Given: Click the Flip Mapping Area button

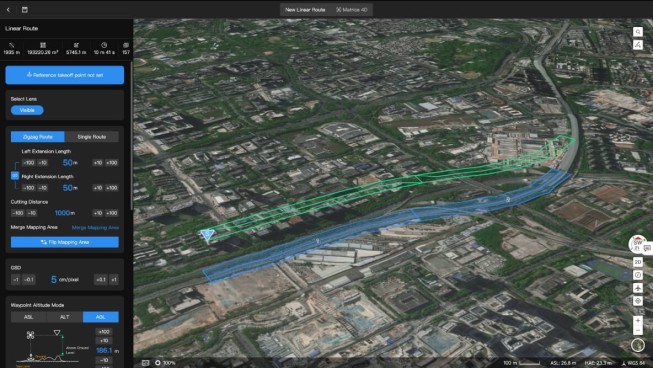Looking at the screenshot, I should point(65,242).
